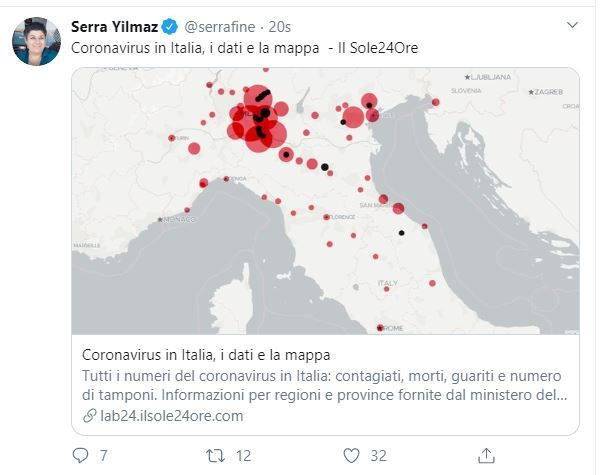The height and width of the screenshot is (475, 609).
Task: Click the reply count 7
Action: tap(104, 455)
